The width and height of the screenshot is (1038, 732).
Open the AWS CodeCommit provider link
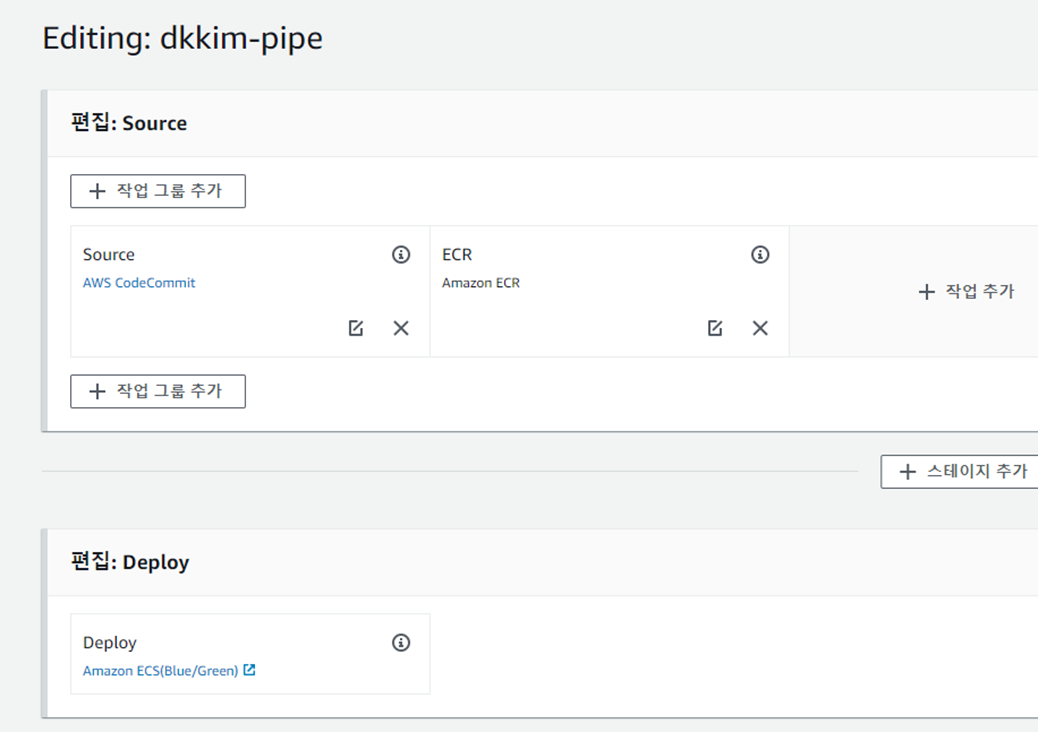click(x=139, y=282)
